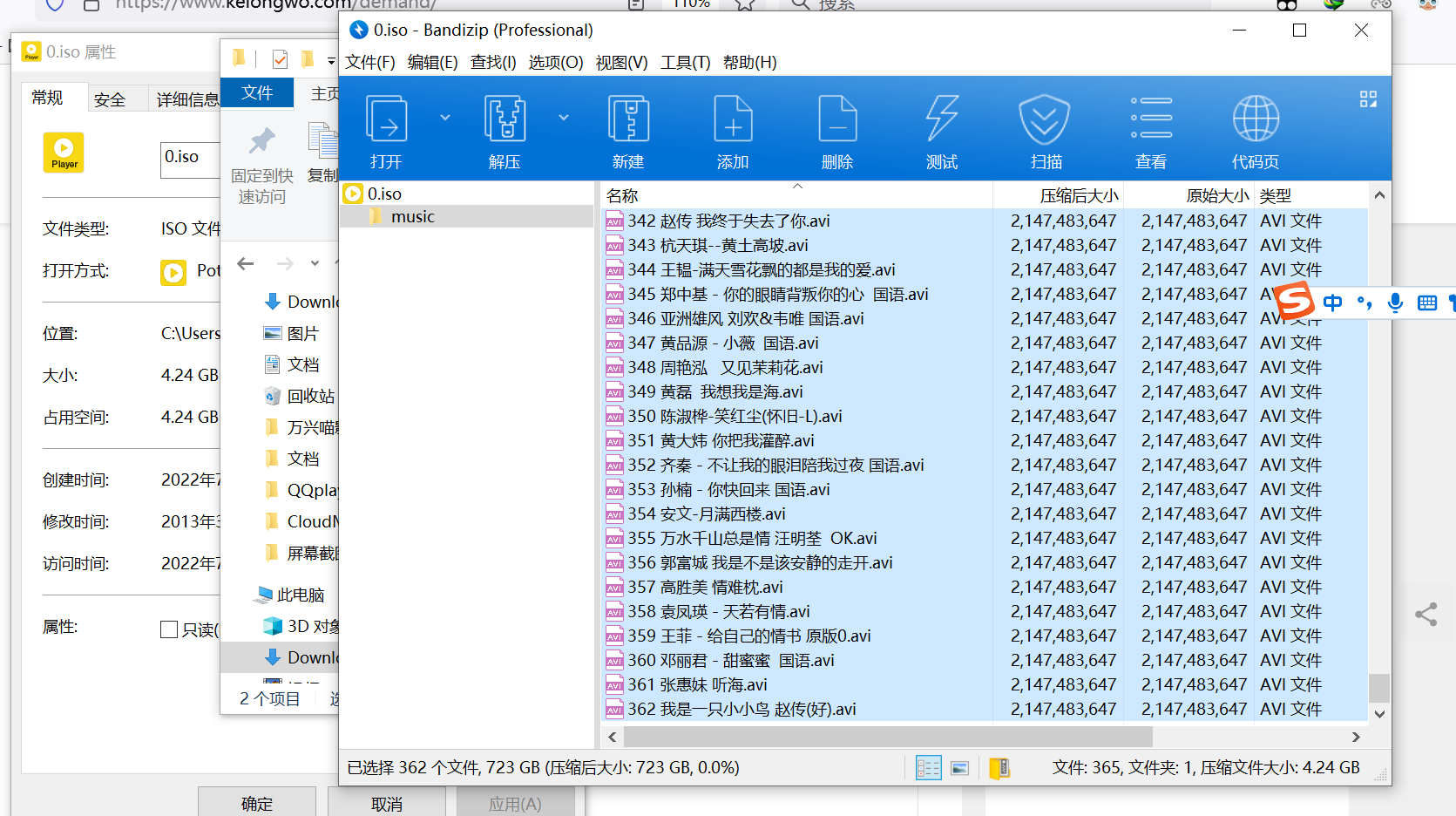Open Code Page (代码页) globe icon
1456x816 pixels.
[1256, 119]
